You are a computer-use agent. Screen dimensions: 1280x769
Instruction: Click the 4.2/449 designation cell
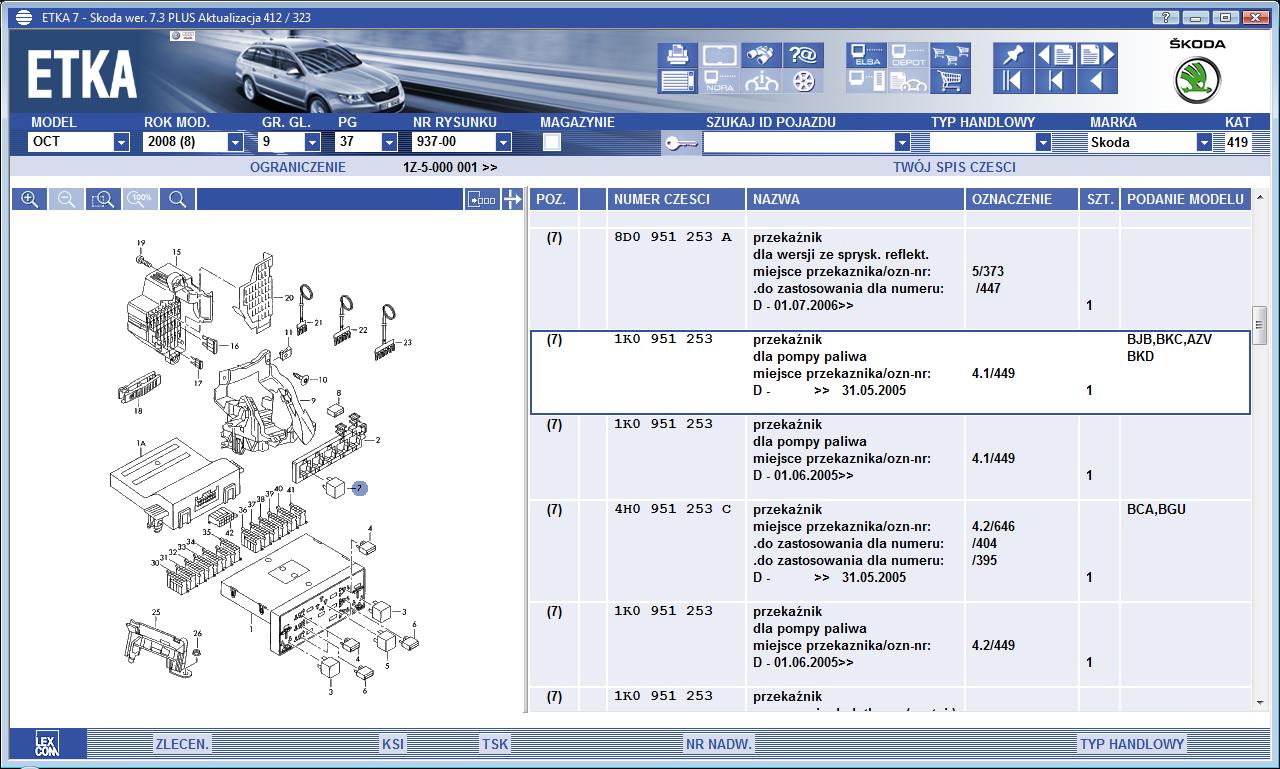993,646
